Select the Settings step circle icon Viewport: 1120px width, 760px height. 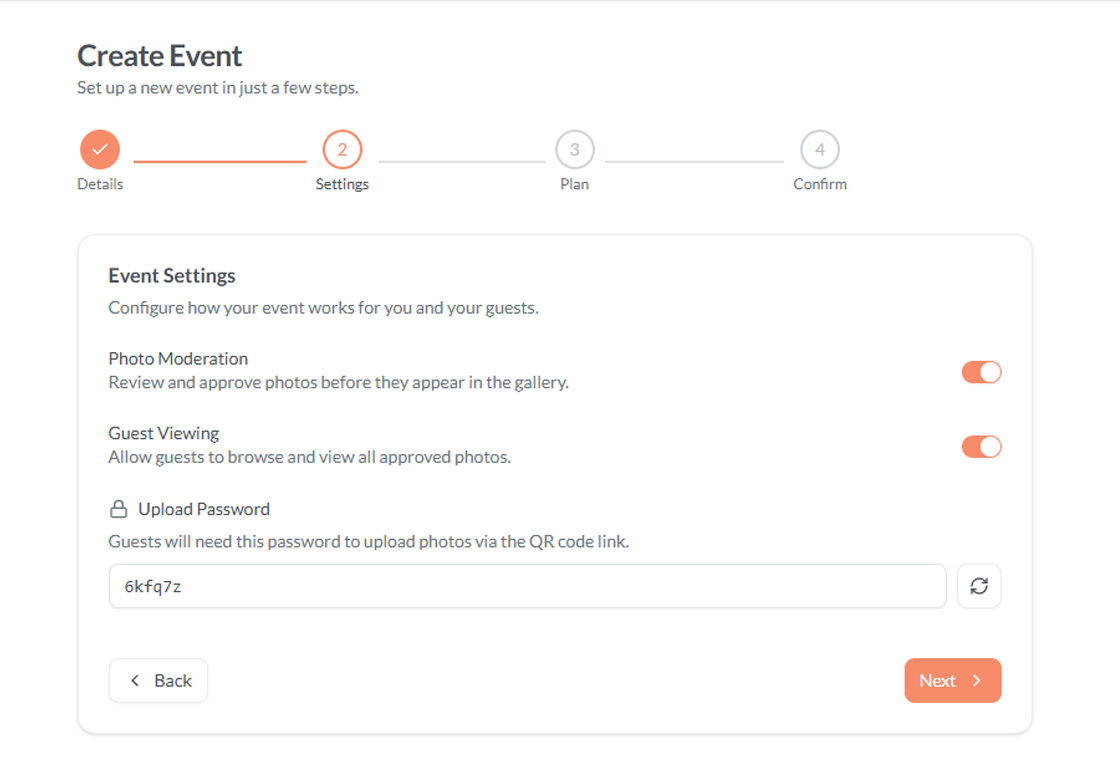pos(342,148)
